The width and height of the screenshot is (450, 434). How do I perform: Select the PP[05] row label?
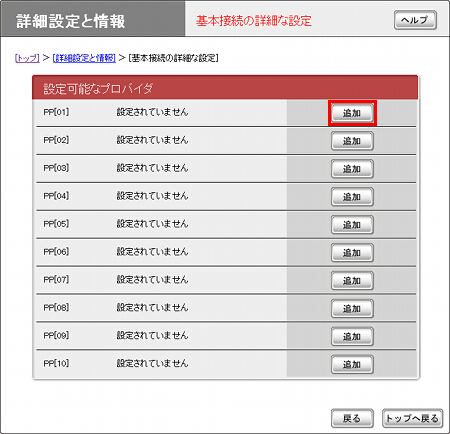pyautogui.click(x=56, y=224)
